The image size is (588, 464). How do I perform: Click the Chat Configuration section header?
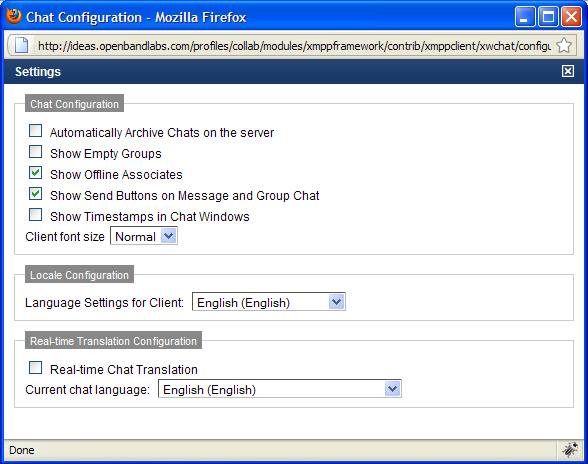[x=74, y=104]
